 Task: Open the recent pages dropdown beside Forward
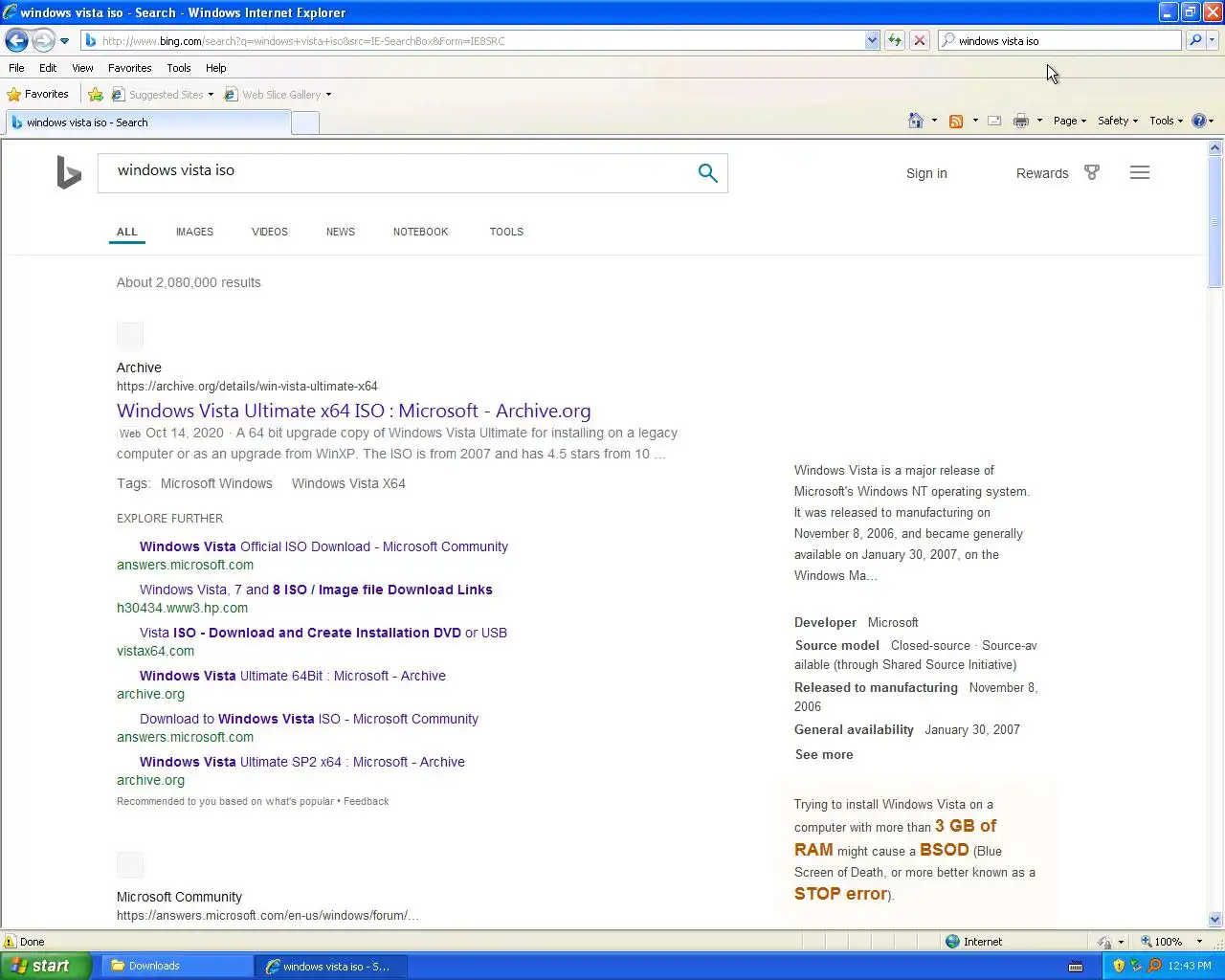tap(64, 41)
